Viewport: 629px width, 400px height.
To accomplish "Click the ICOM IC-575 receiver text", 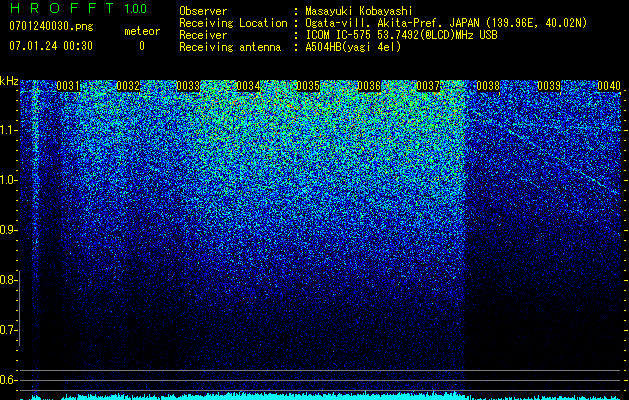I will (x=401, y=35).
